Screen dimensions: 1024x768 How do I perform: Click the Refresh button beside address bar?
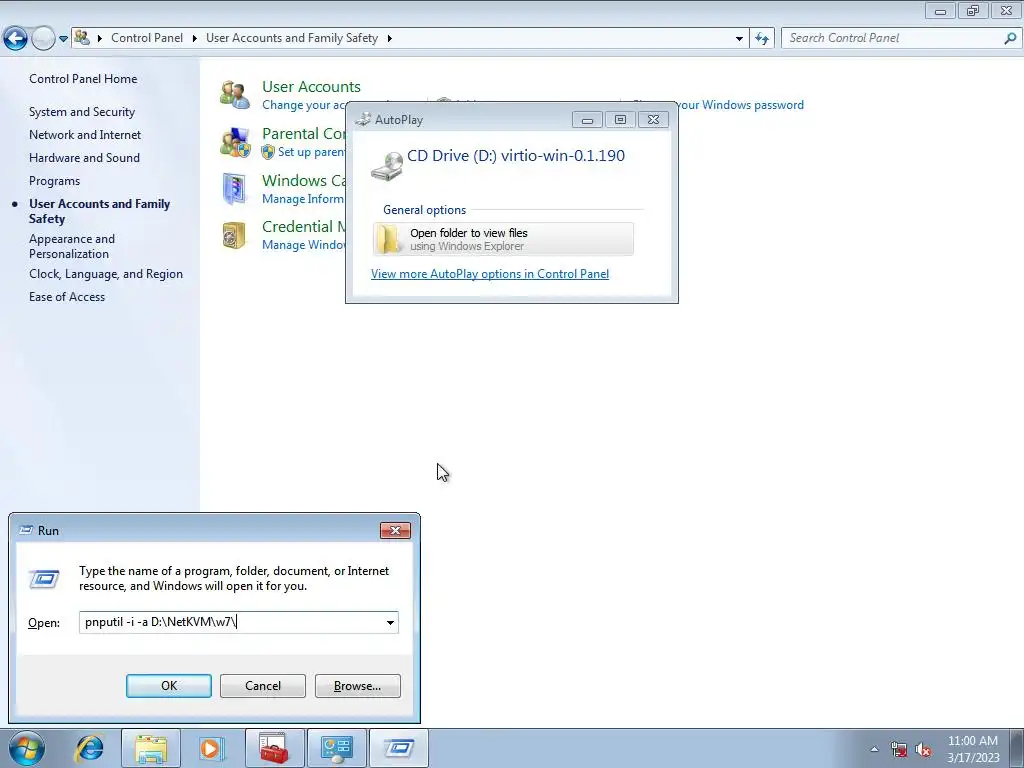[x=762, y=39]
